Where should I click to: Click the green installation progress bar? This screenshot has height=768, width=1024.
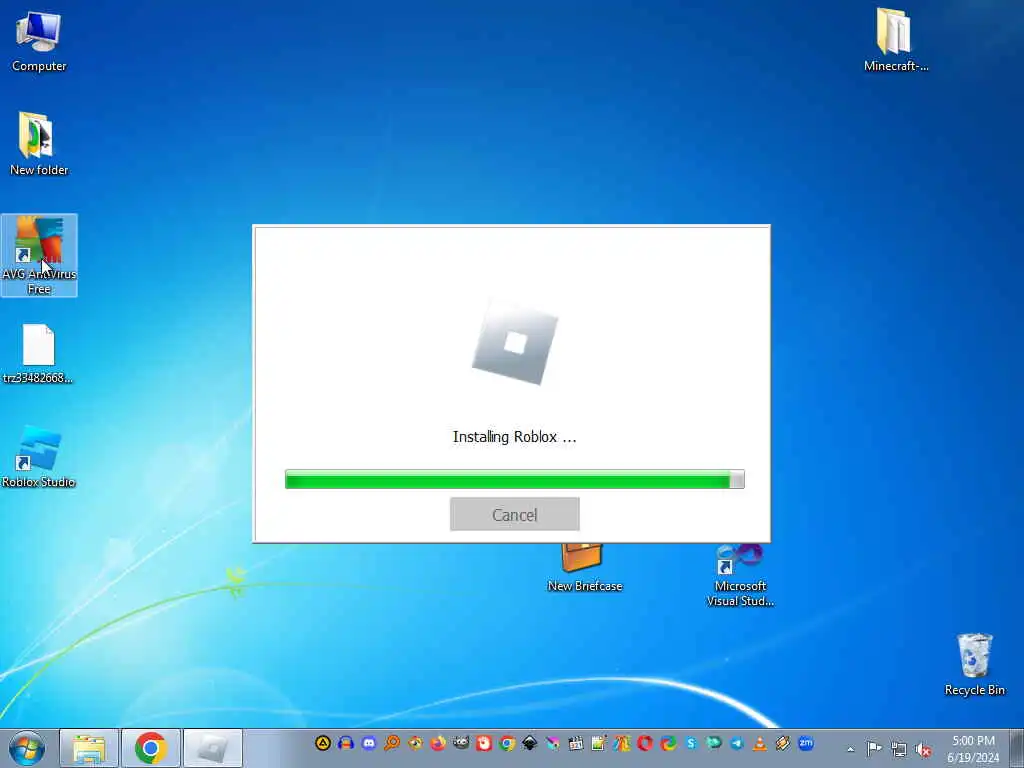point(515,479)
